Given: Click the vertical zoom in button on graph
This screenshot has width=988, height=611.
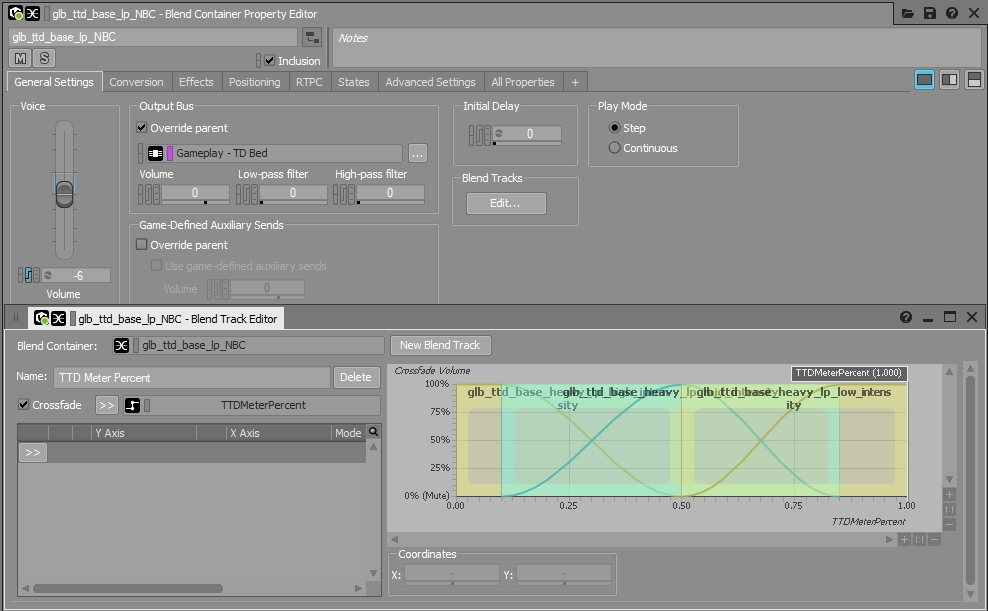Looking at the screenshot, I should [x=950, y=494].
